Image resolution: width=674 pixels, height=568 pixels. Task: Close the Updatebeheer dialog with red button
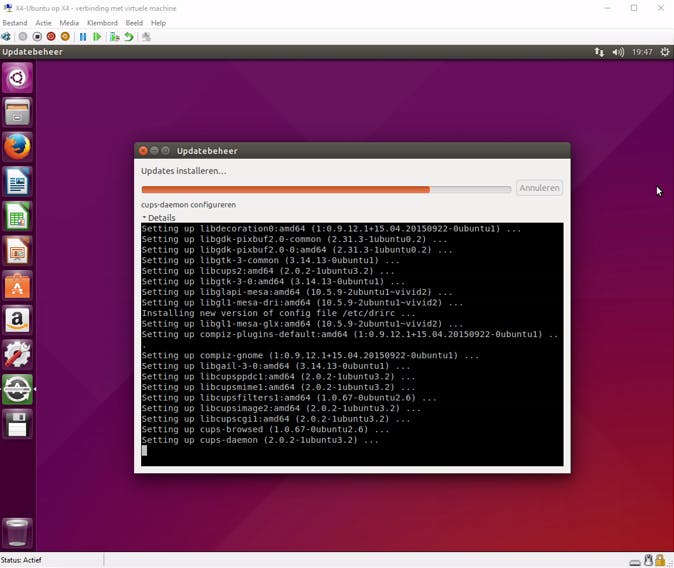pyautogui.click(x=143, y=150)
